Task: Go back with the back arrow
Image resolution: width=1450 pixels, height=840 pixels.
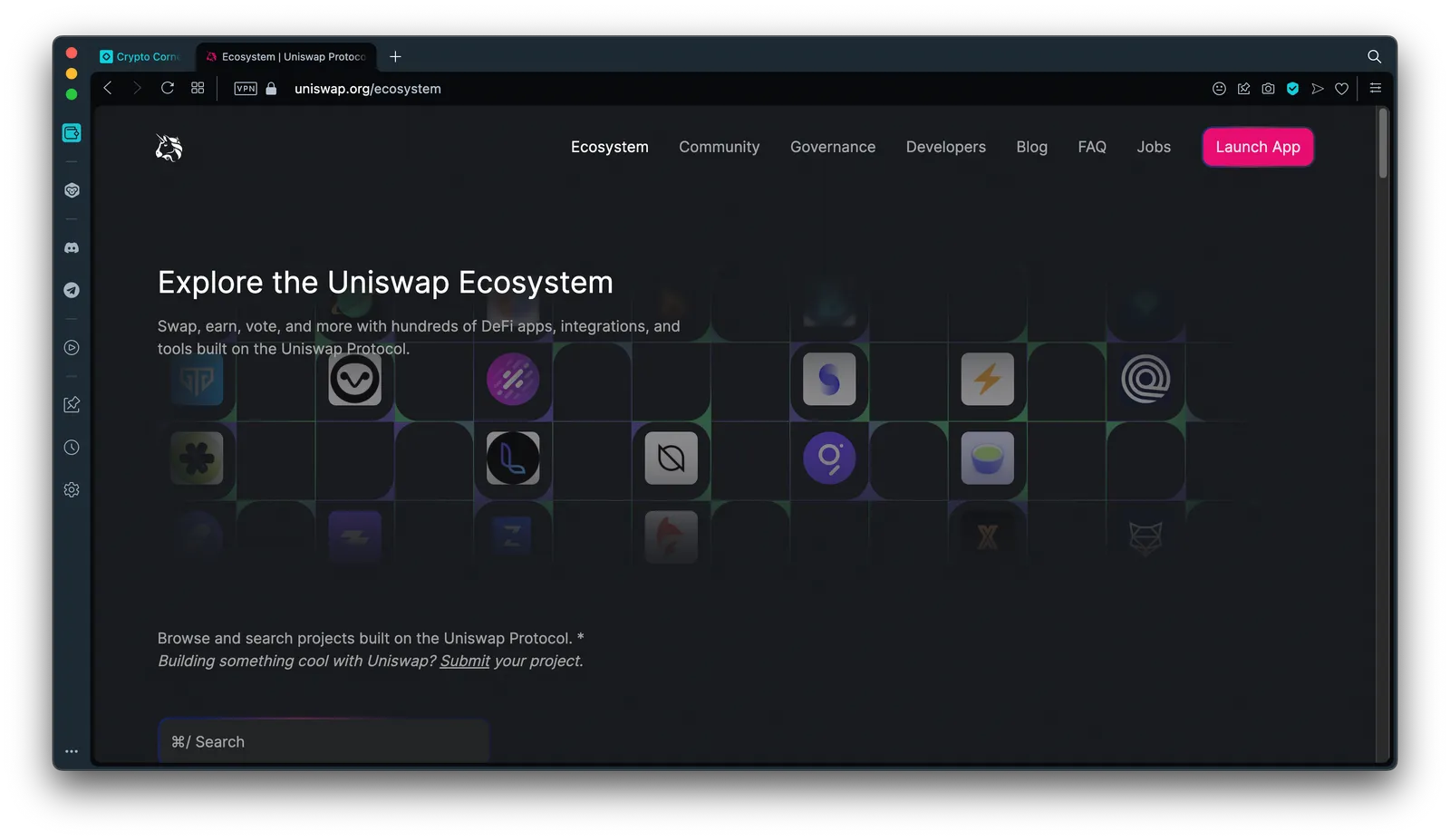Action: coord(108,88)
